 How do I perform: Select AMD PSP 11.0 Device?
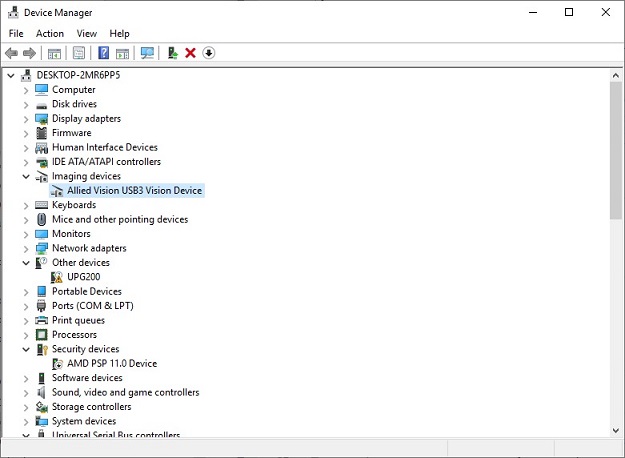pos(111,364)
